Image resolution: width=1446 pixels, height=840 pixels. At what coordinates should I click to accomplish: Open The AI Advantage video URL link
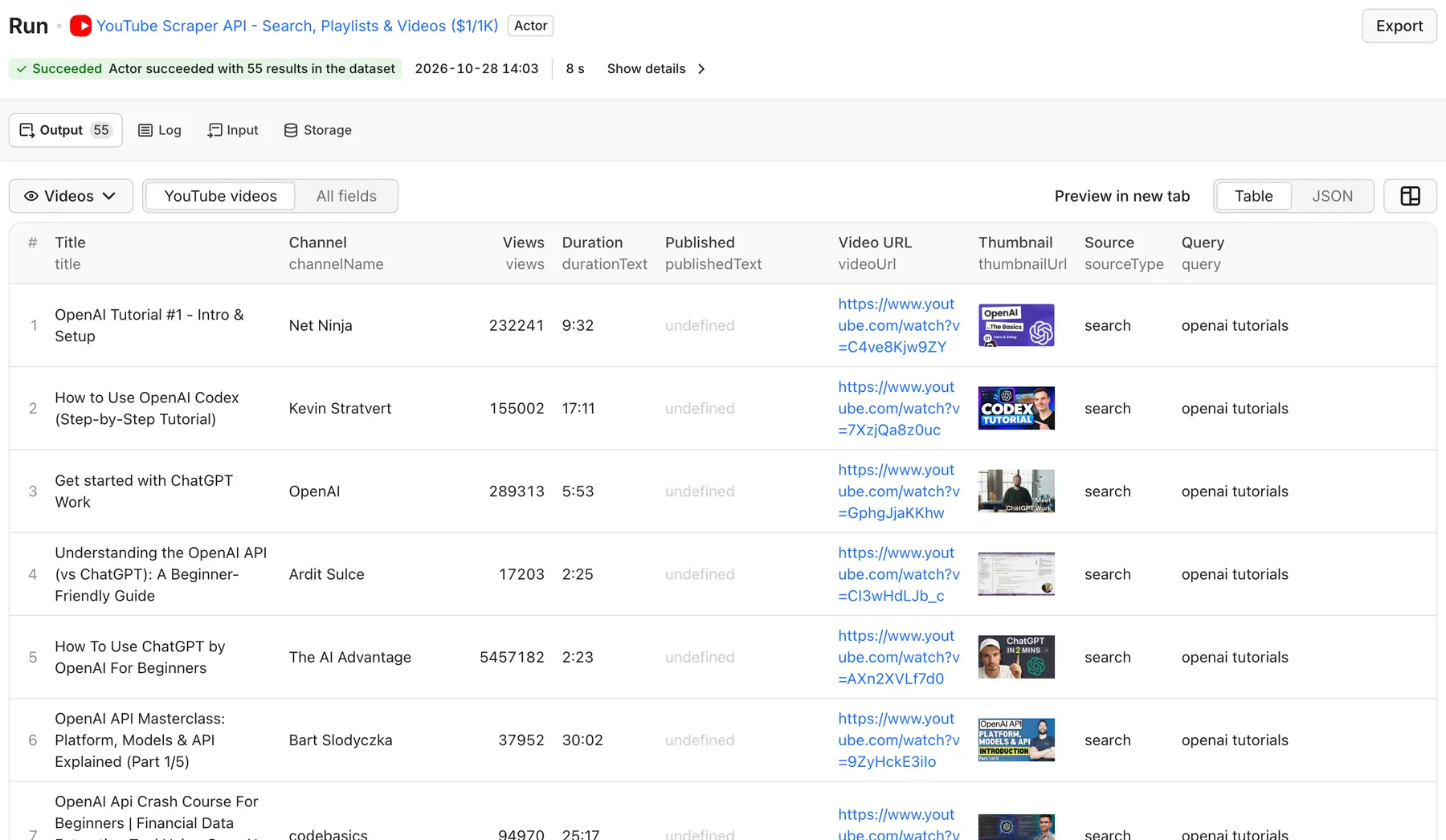tap(899, 657)
